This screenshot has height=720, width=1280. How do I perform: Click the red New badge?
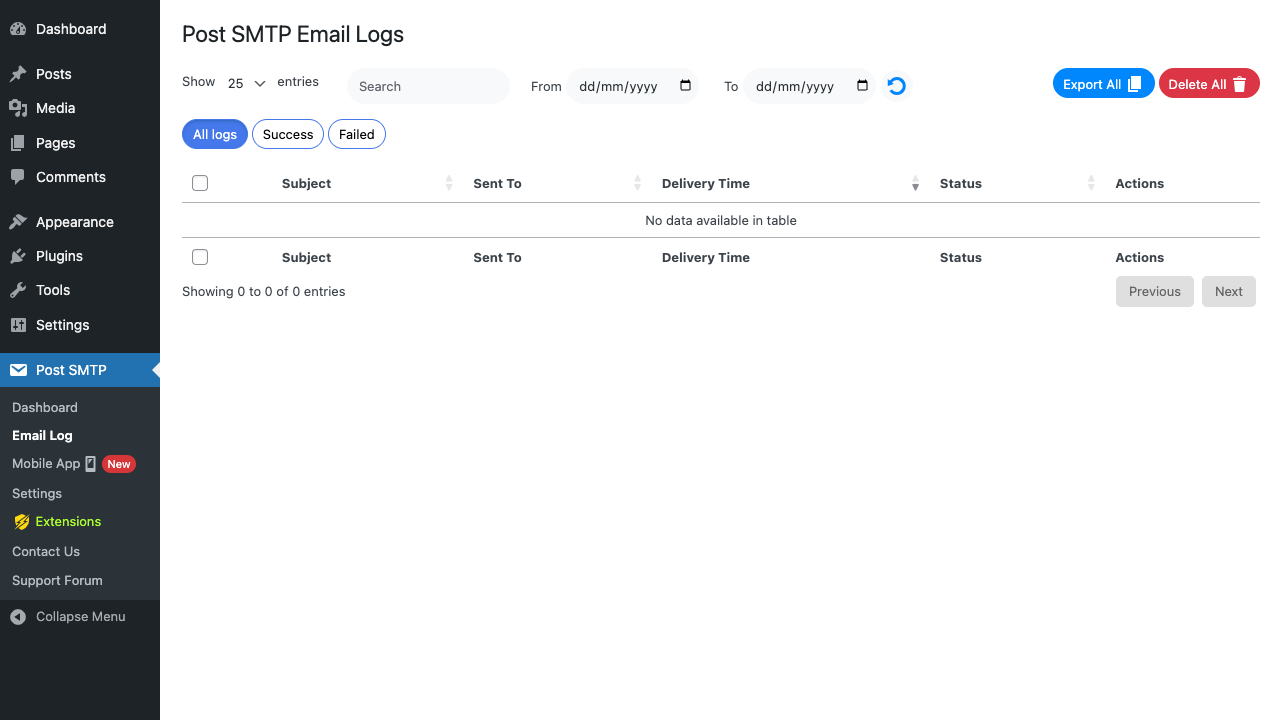(x=119, y=464)
